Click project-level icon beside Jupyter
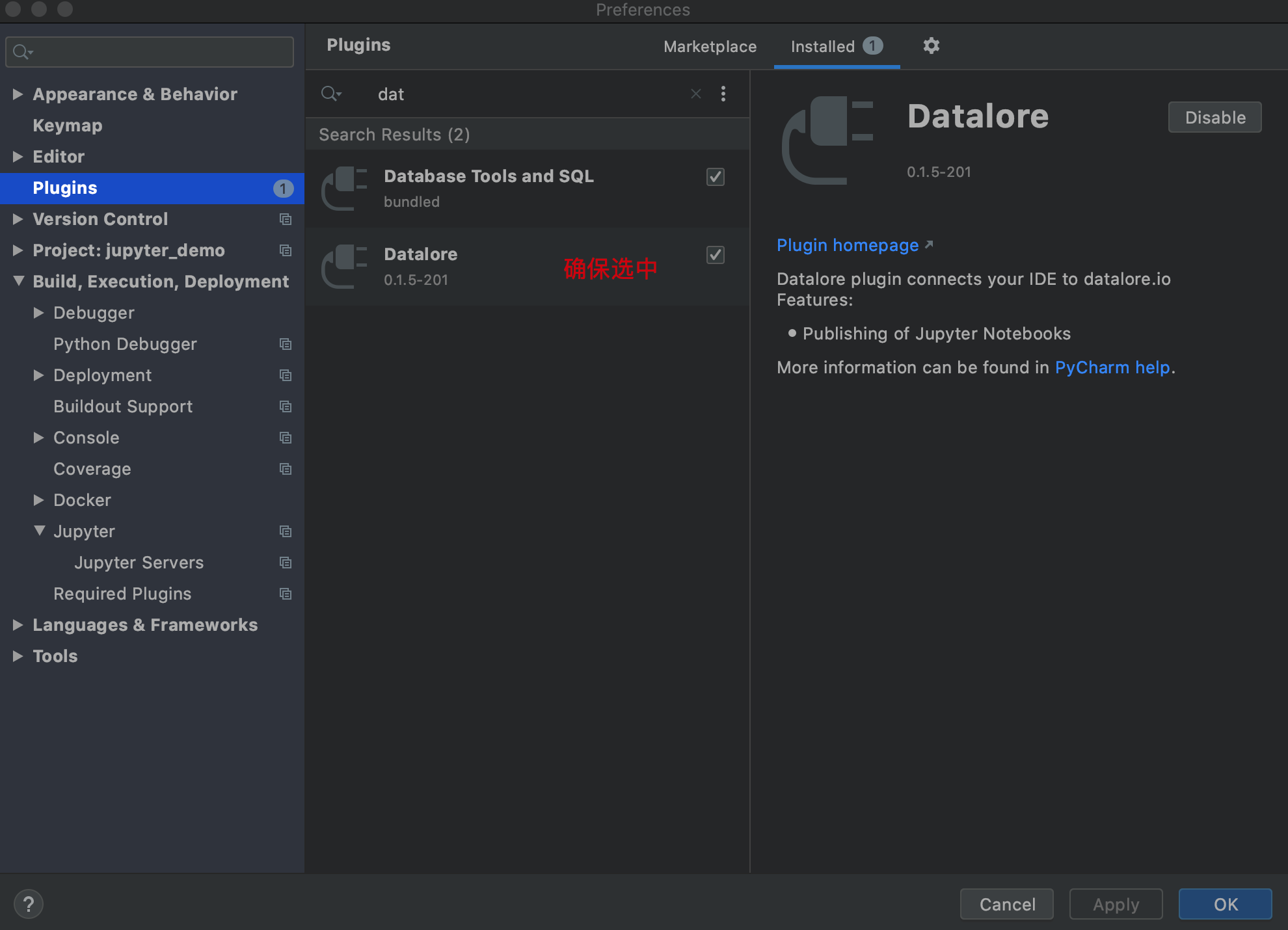The width and height of the screenshot is (1288, 930). [x=285, y=531]
